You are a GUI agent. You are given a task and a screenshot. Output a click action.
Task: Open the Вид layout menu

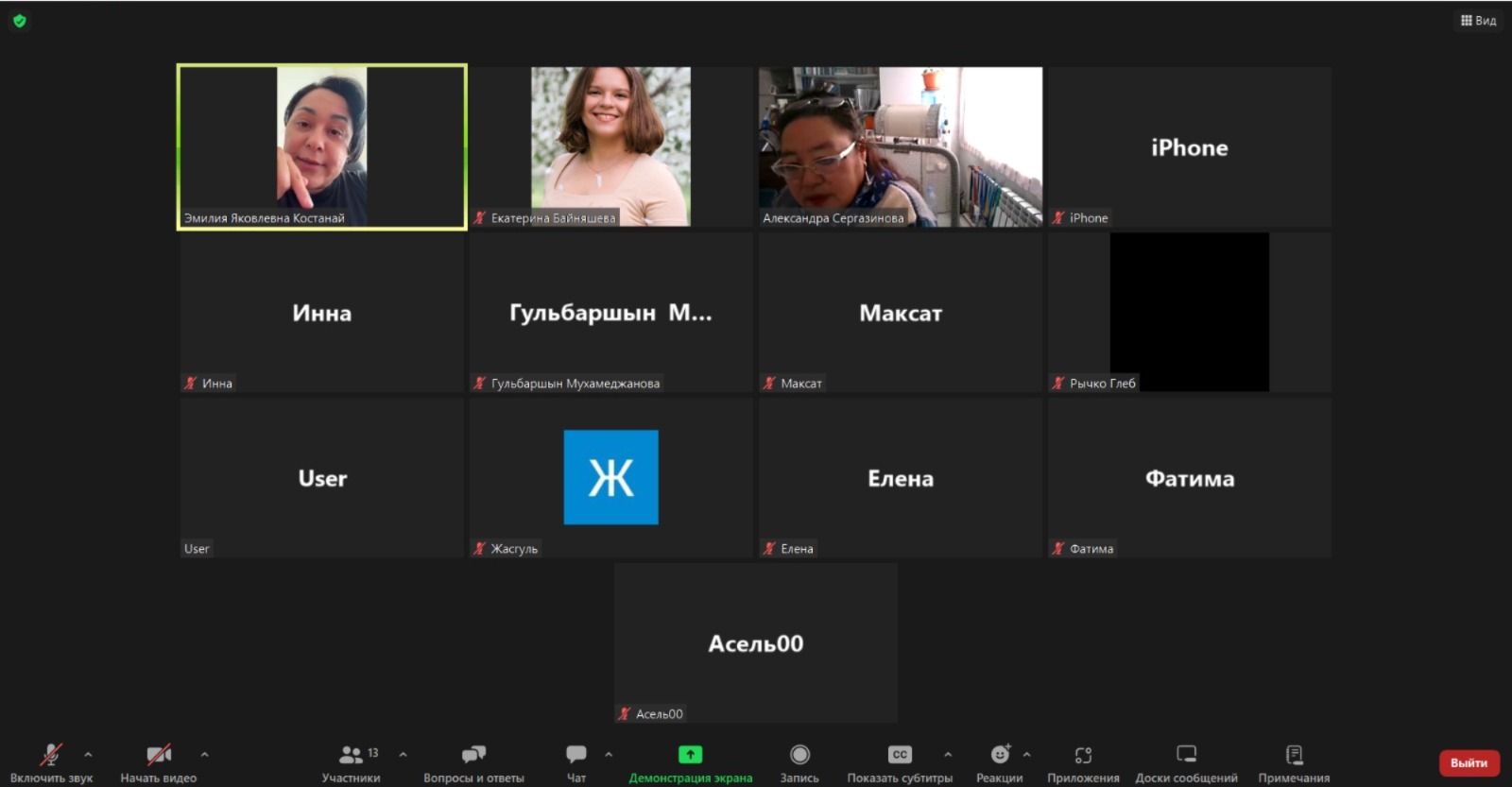click(1478, 21)
